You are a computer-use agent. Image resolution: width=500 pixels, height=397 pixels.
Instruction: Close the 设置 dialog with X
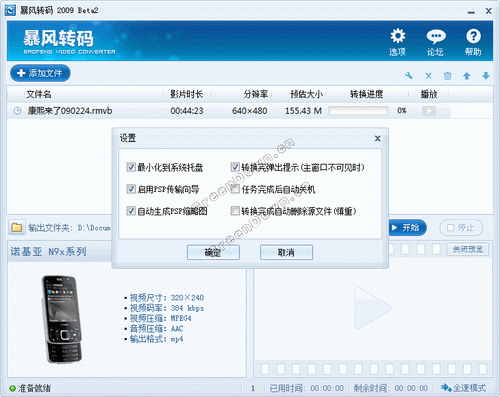pos(377,138)
